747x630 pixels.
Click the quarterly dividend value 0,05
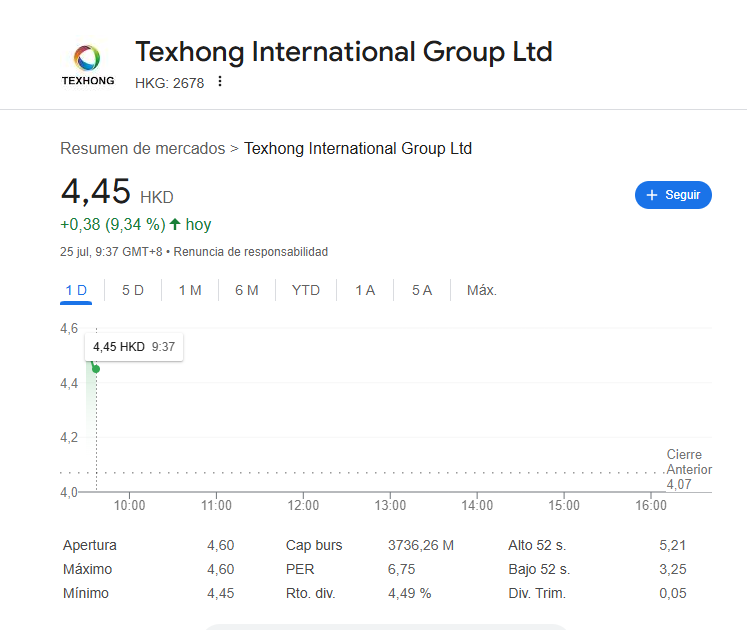point(673,593)
